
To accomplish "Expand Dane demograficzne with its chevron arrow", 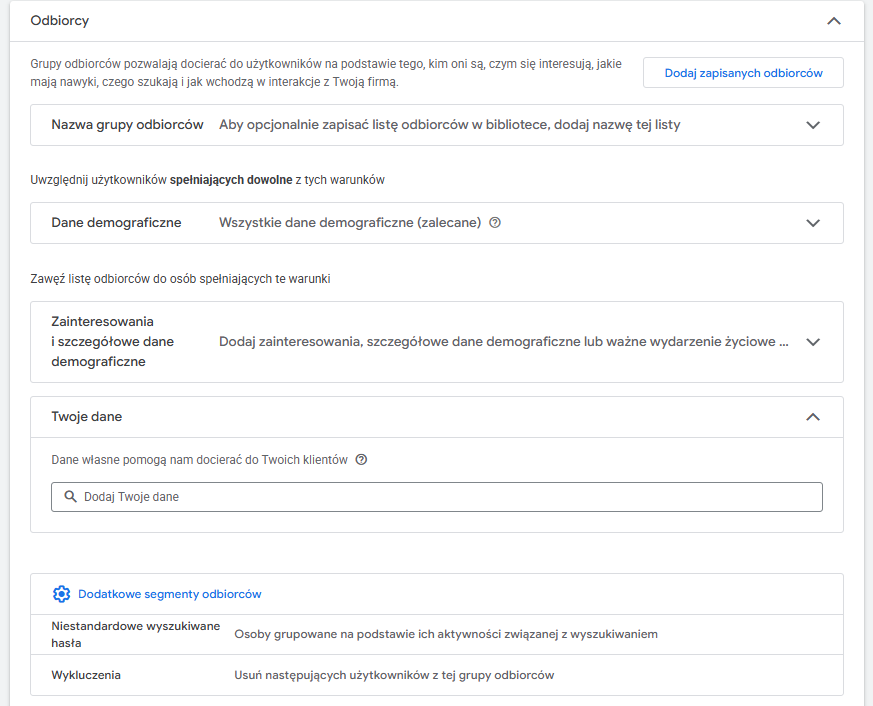I will click(813, 223).
